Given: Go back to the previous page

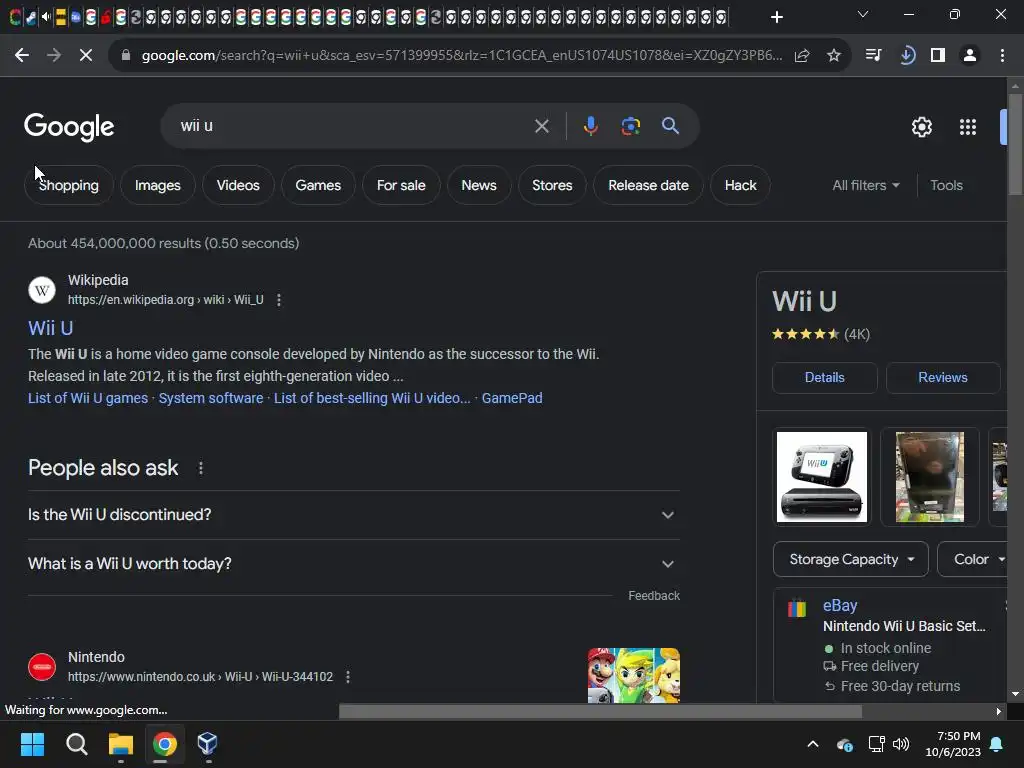Looking at the screenshot, I should point(22,56).
